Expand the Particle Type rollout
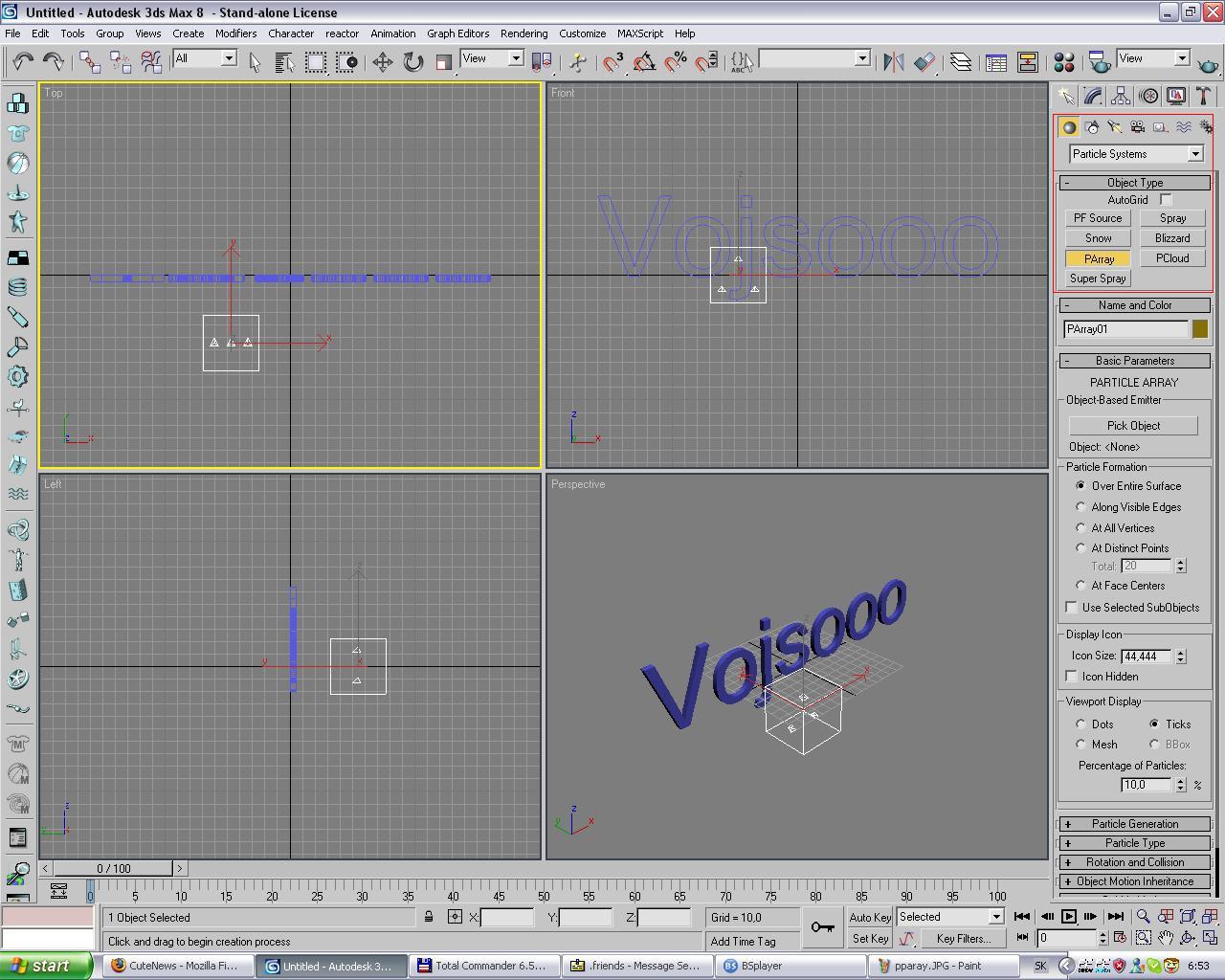This screenshot has height=980, width=1225. 1135,843
